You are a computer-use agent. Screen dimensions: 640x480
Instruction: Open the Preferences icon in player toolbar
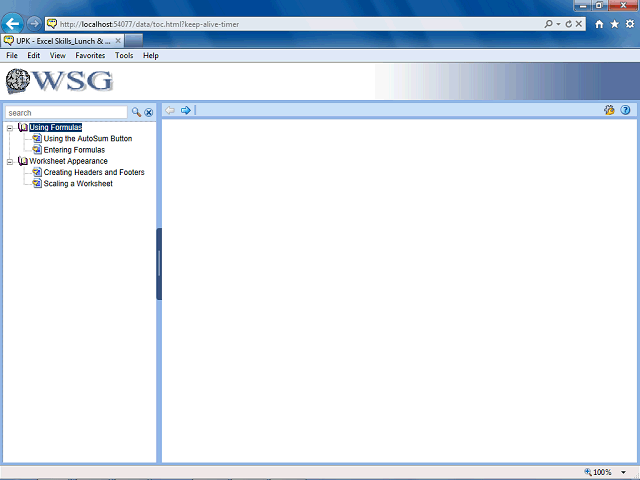point(609,110)
